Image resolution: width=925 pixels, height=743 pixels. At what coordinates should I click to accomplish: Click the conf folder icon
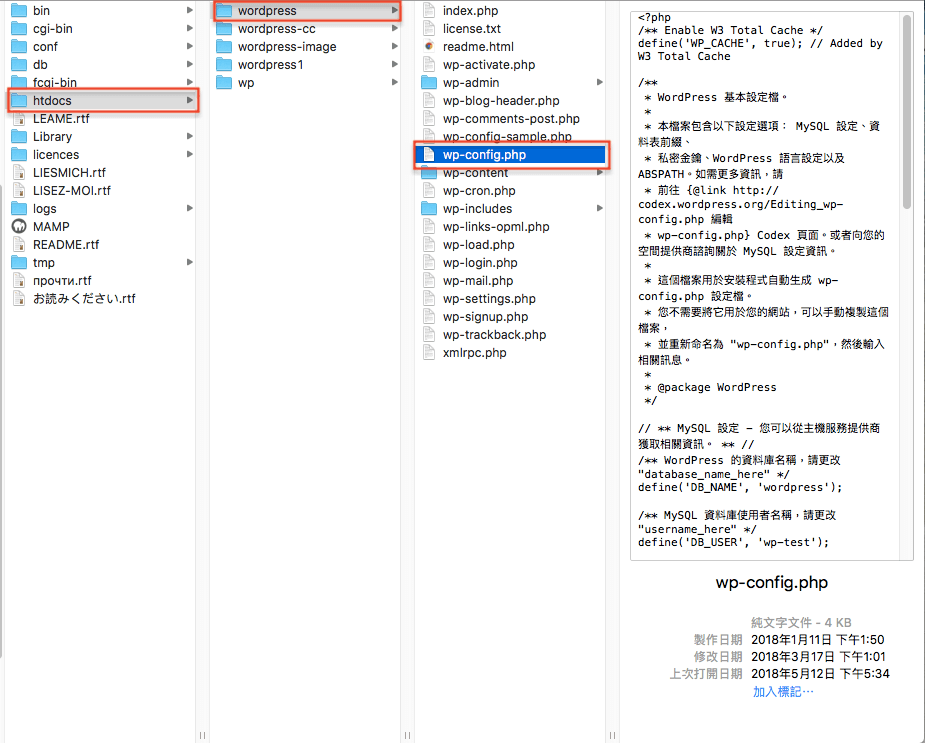[x=19, y=47]
